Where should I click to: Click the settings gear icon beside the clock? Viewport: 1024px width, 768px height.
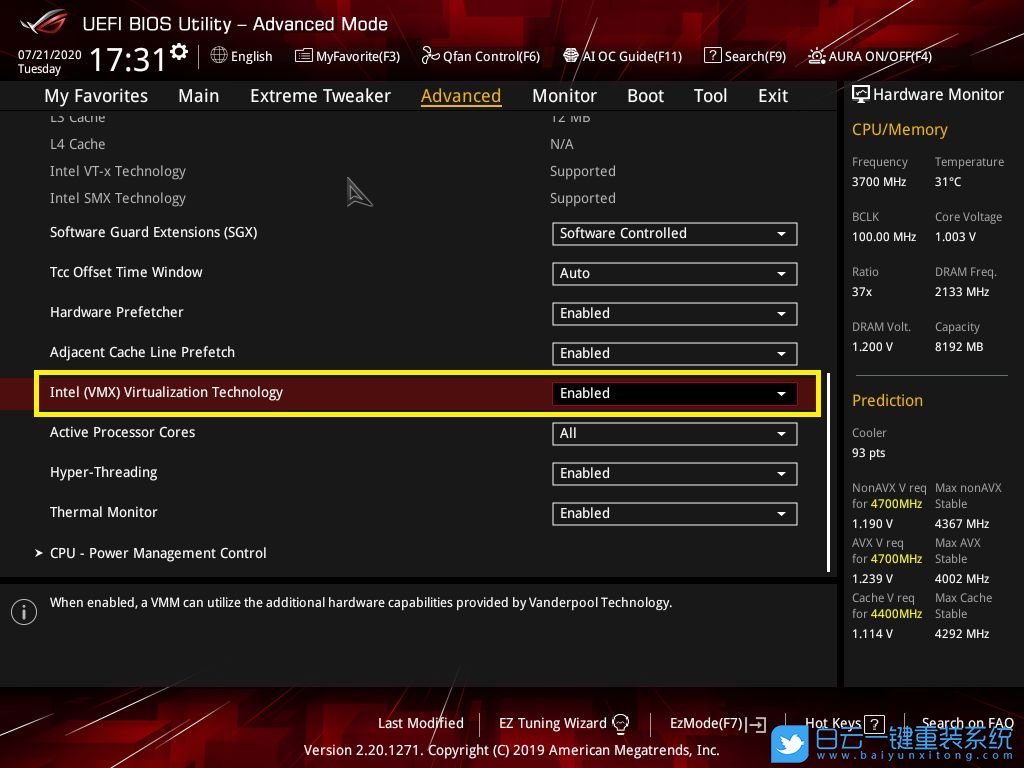[179, 51]
